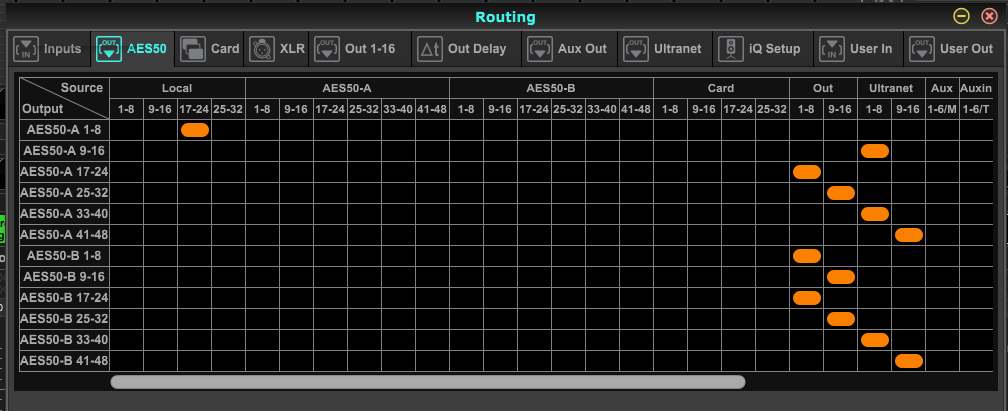This screenshot has height=411, width=1008.
Task: Select the AES50-A 9-16 output row label
Action: pyautogui.click(x=64, y=151)
